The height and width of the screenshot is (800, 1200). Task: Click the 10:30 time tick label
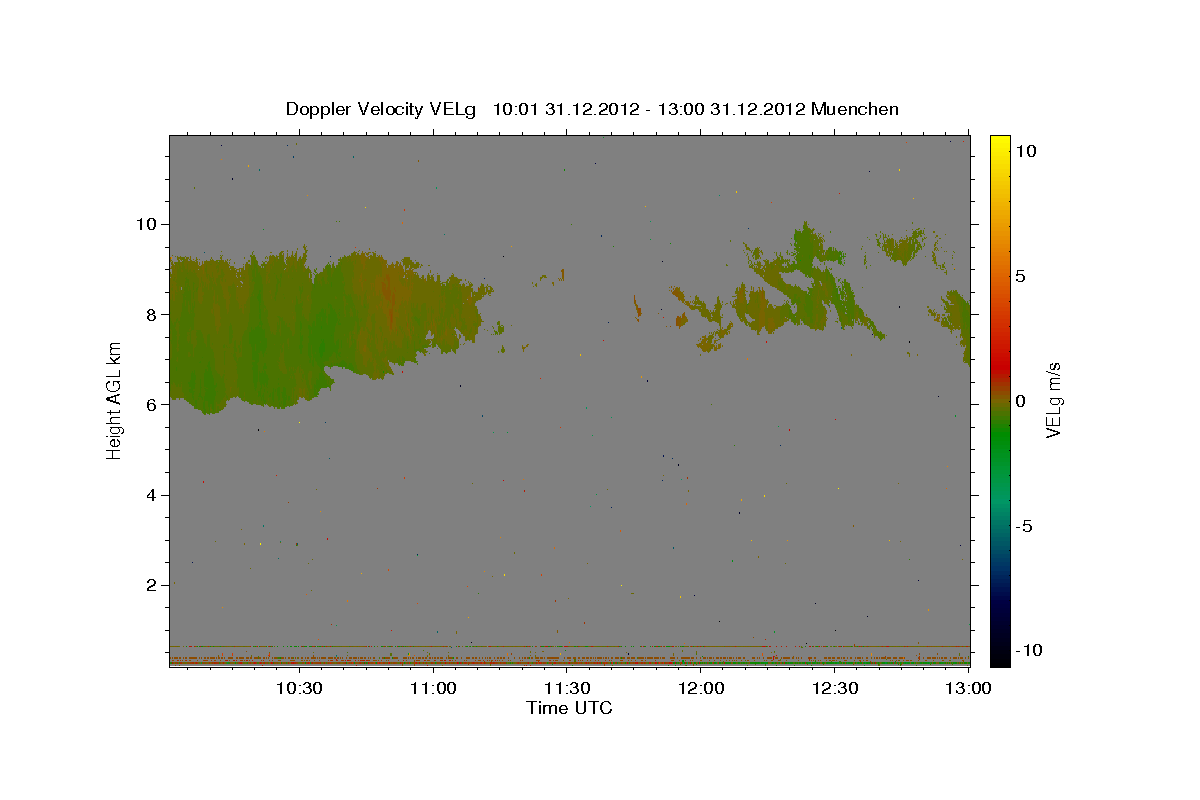(298, 688)
